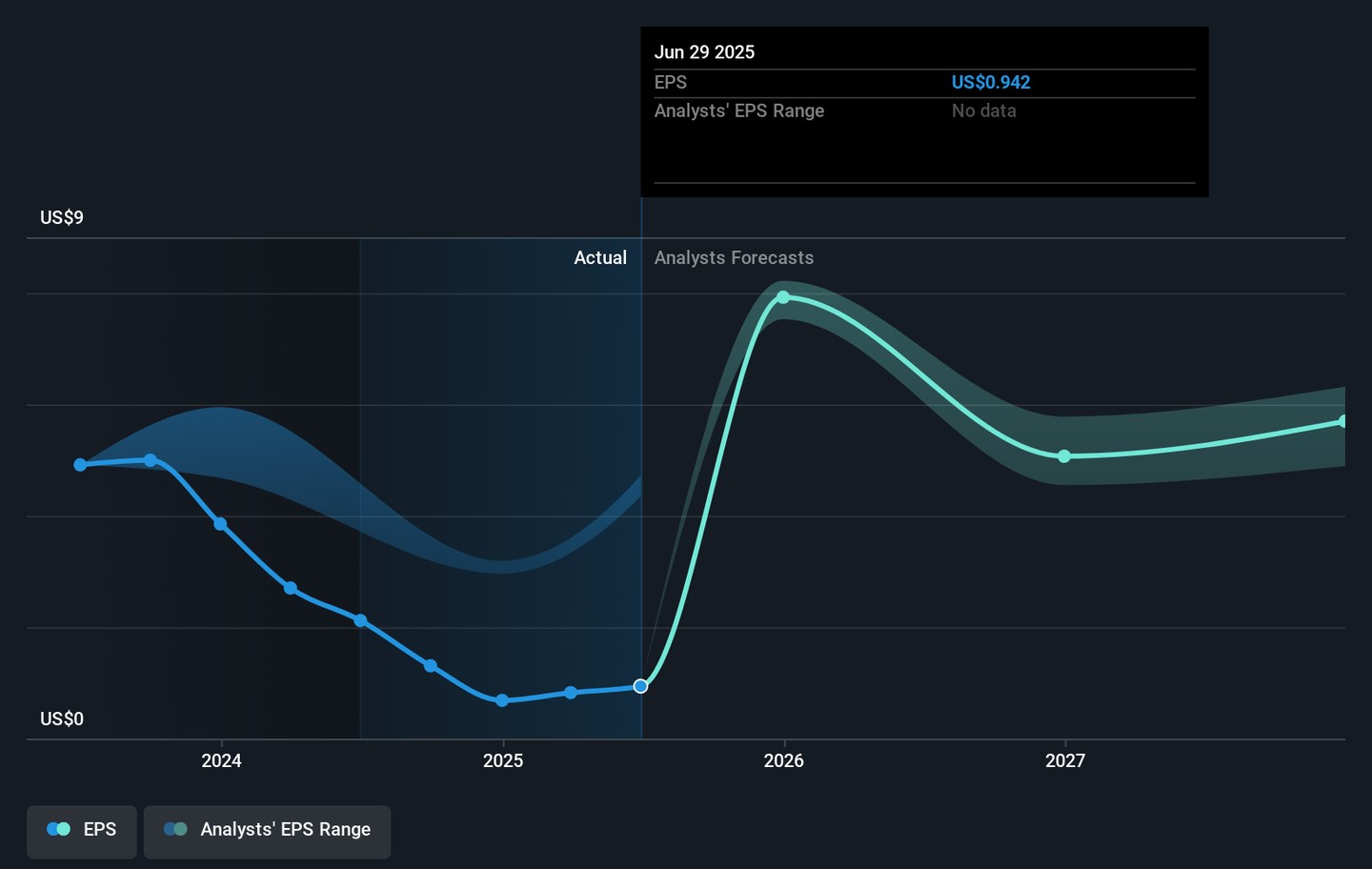Click the 2026 x-axis label

[783, 760]
